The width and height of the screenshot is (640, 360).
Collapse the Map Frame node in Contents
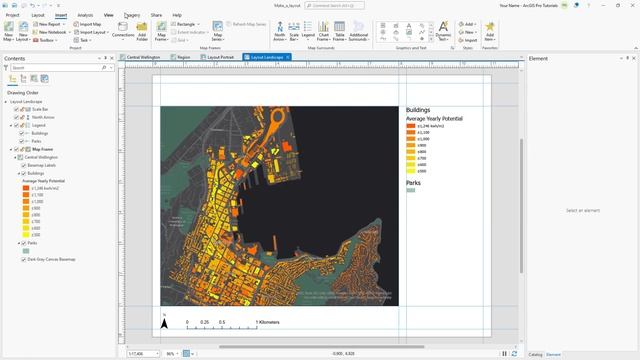pyautogui.click(x=11, y=149)
